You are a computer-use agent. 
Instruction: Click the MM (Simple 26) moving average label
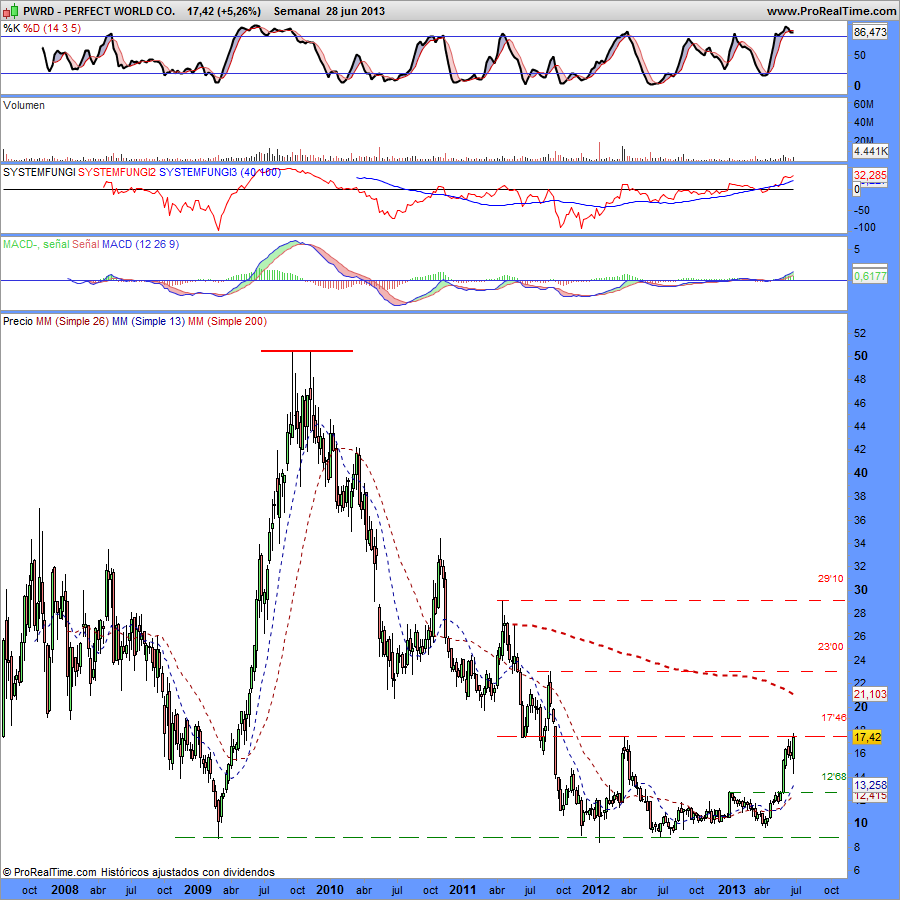click(72, 321)
